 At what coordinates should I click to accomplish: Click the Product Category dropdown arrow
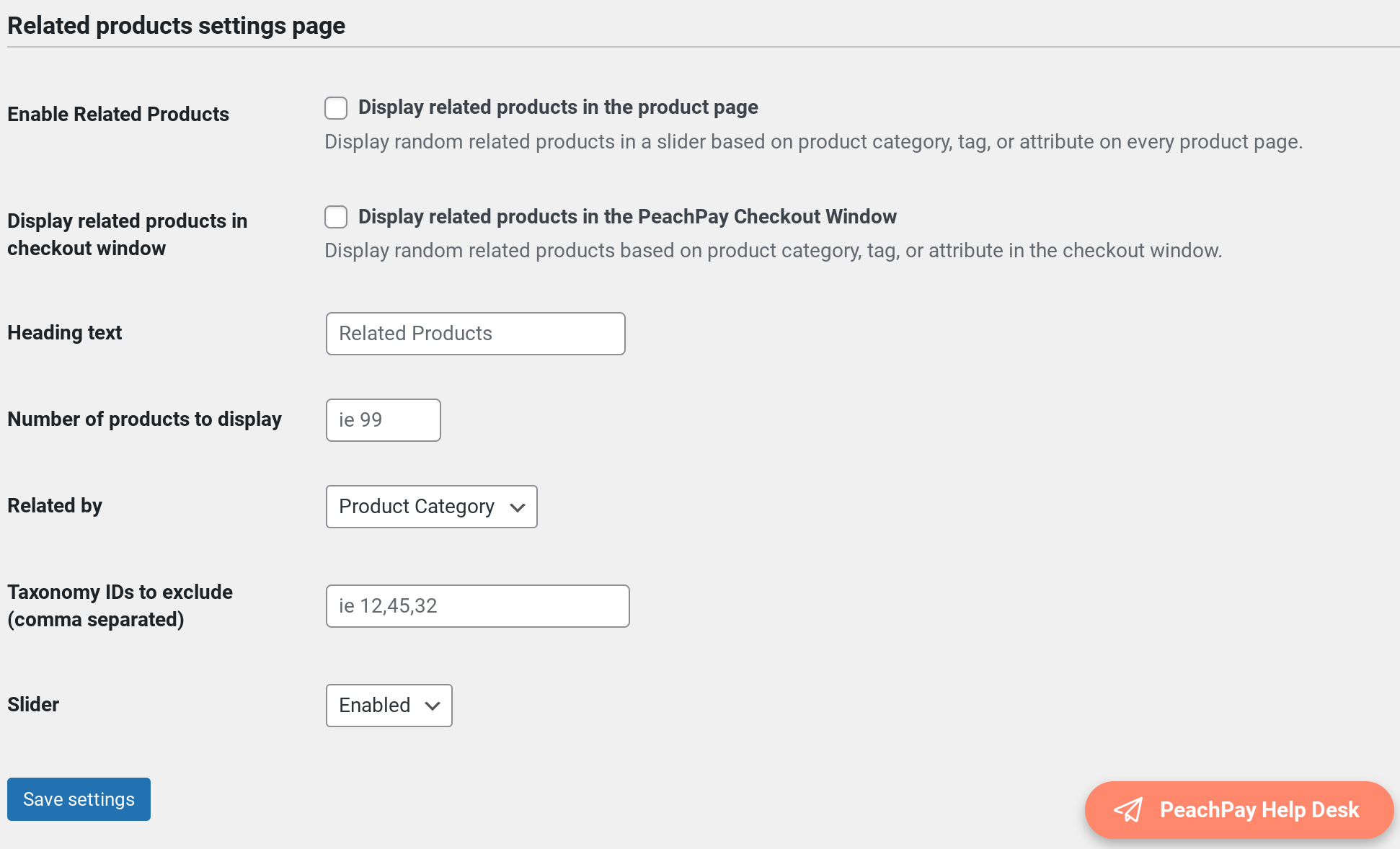click(518, 506)
